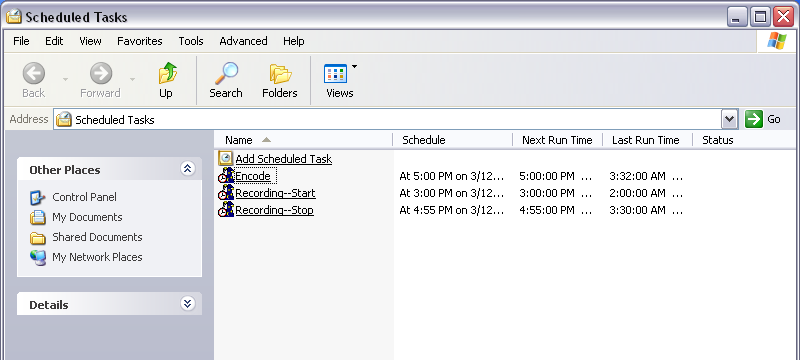The image size is (800, 360).
Task: Go to Shared Documents link
Action: (x=97, y=237)
